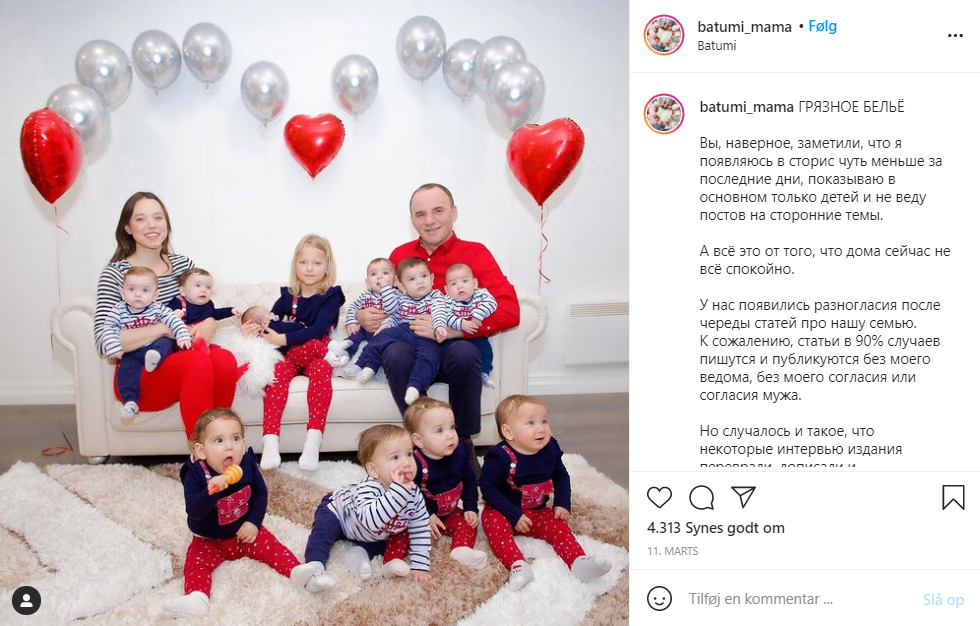The width and height of the screenshot is (980, 626).
Task: Submit comment with Slå op button
Action: 943,599
